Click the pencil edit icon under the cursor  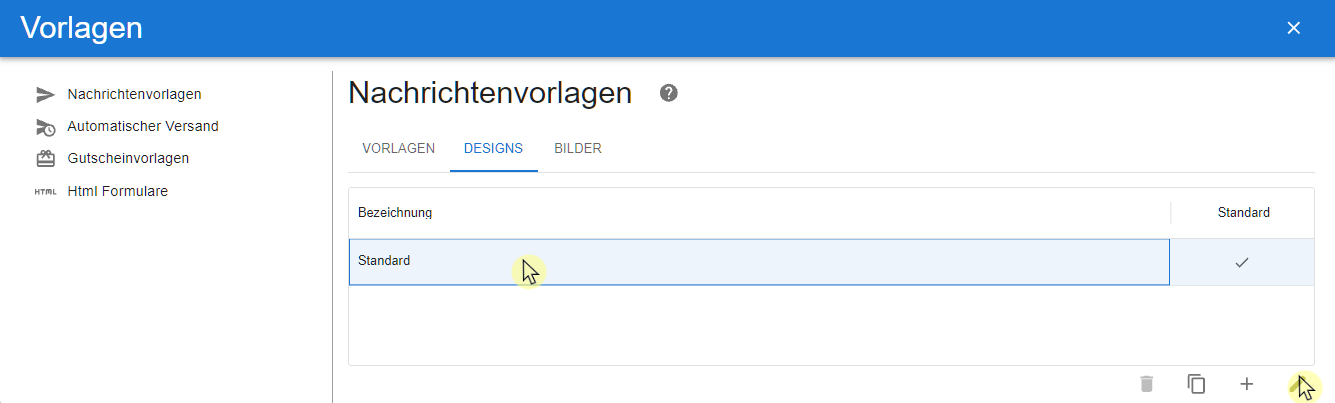point(1296,384)
